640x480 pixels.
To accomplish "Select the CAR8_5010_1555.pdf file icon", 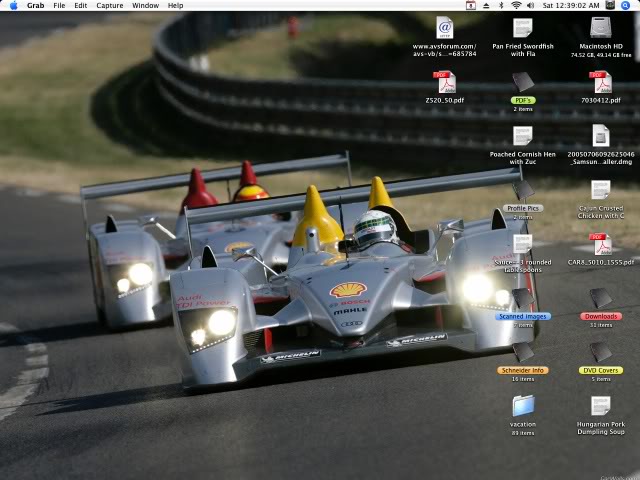I will pos(600,244).
